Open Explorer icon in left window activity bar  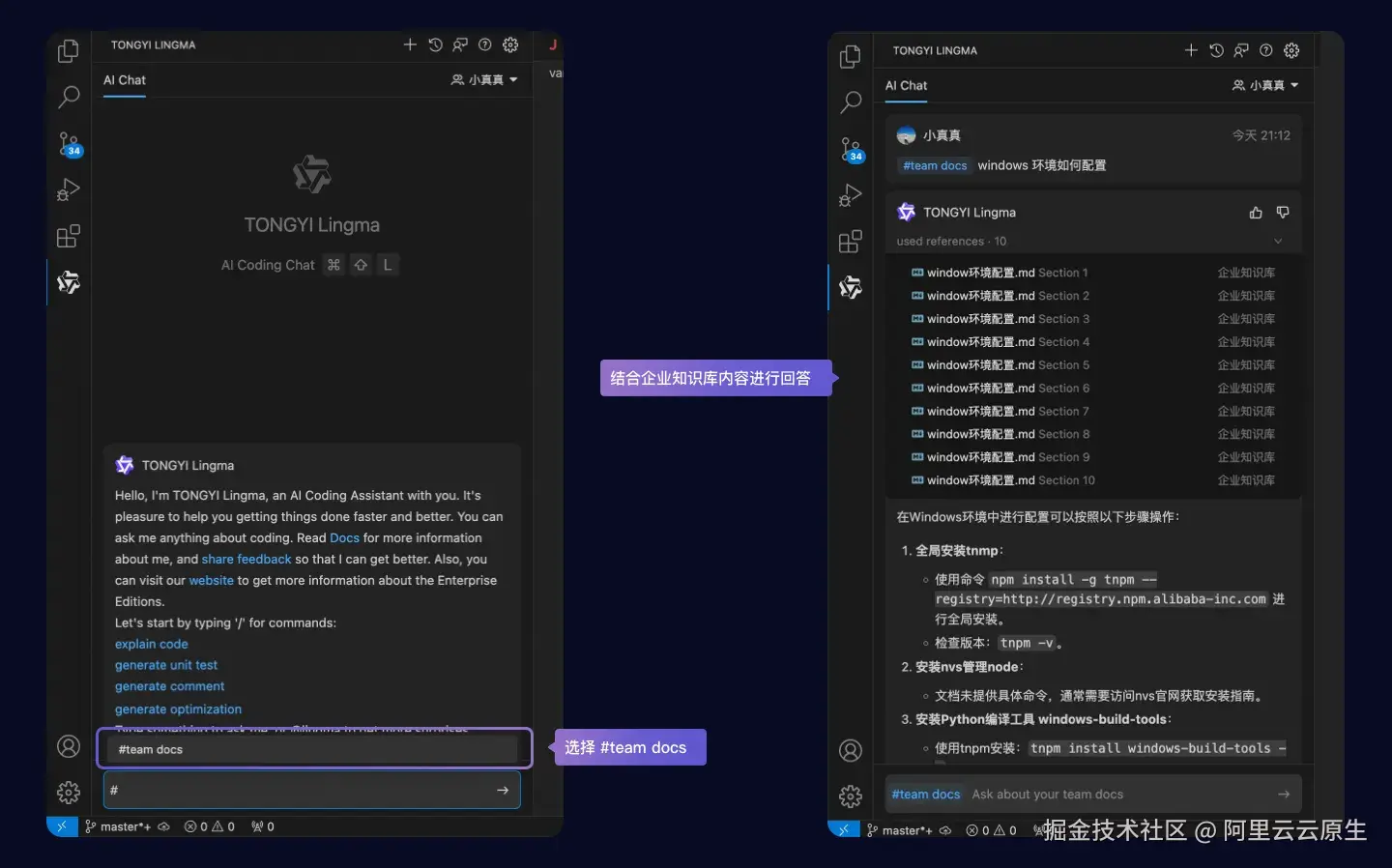[69, 51]
